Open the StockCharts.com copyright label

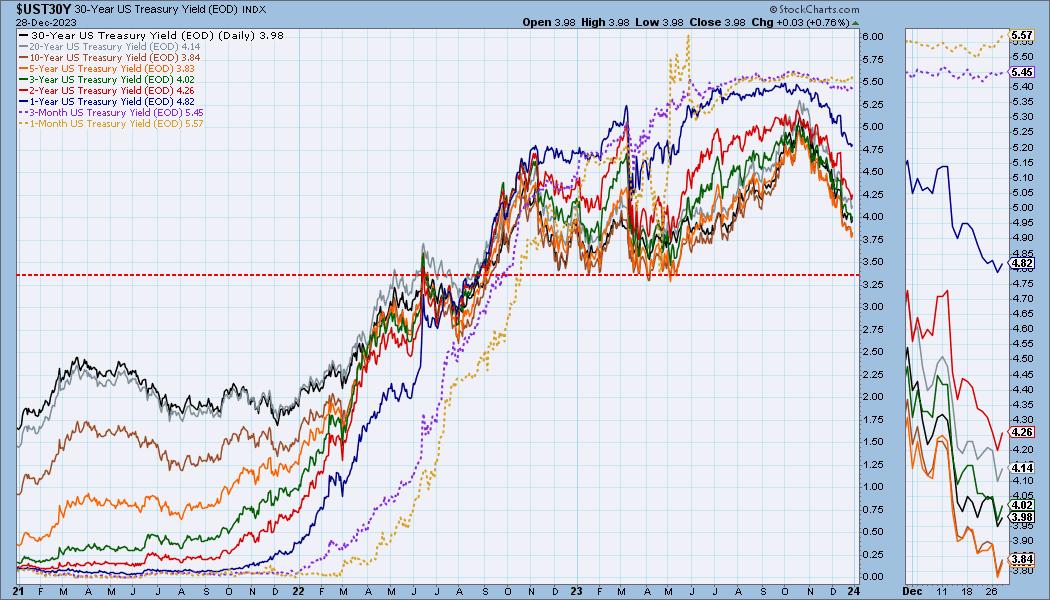[814, 9]
